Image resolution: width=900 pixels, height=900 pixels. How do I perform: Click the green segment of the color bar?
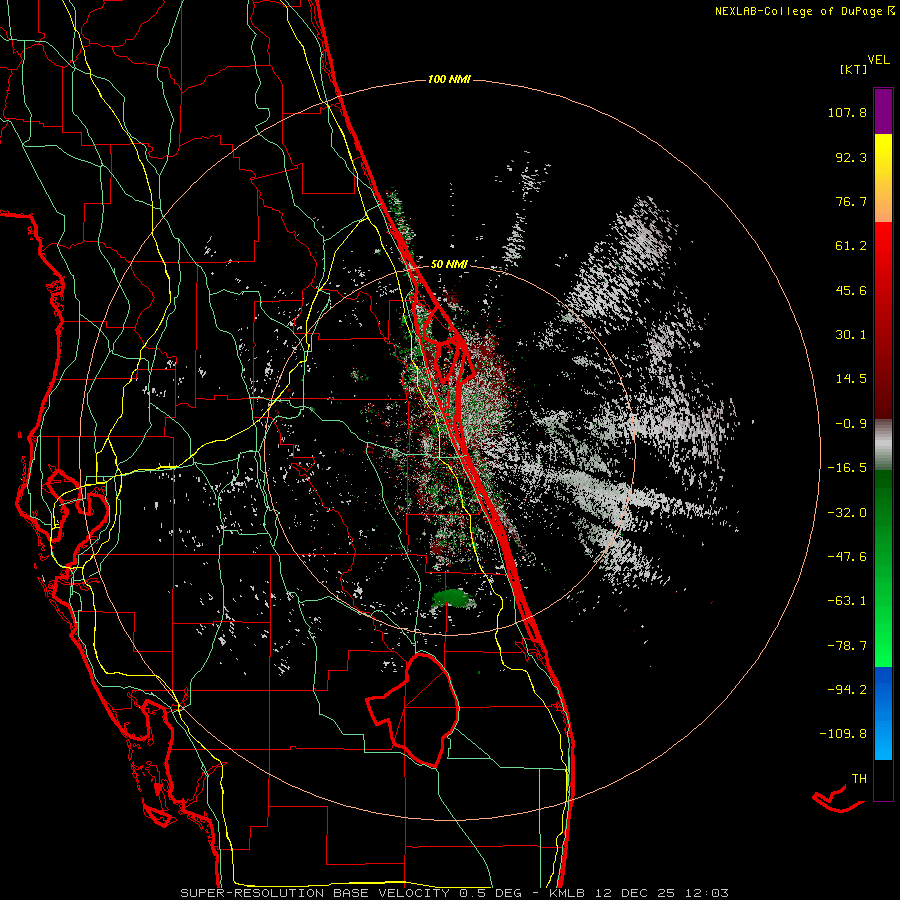coord(883,568)
